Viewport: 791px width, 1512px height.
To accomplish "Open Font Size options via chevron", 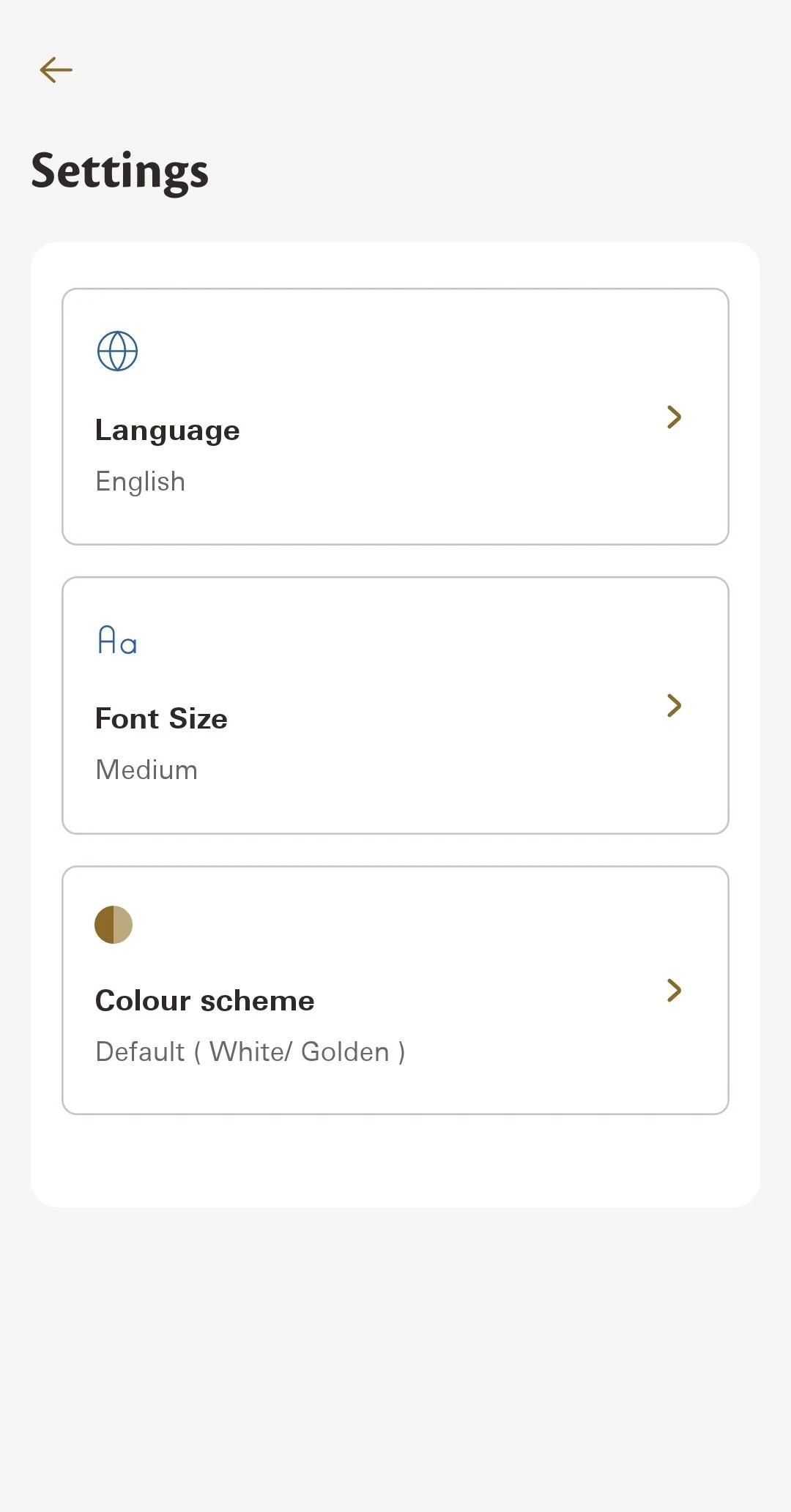I will (x=674, y=705).
